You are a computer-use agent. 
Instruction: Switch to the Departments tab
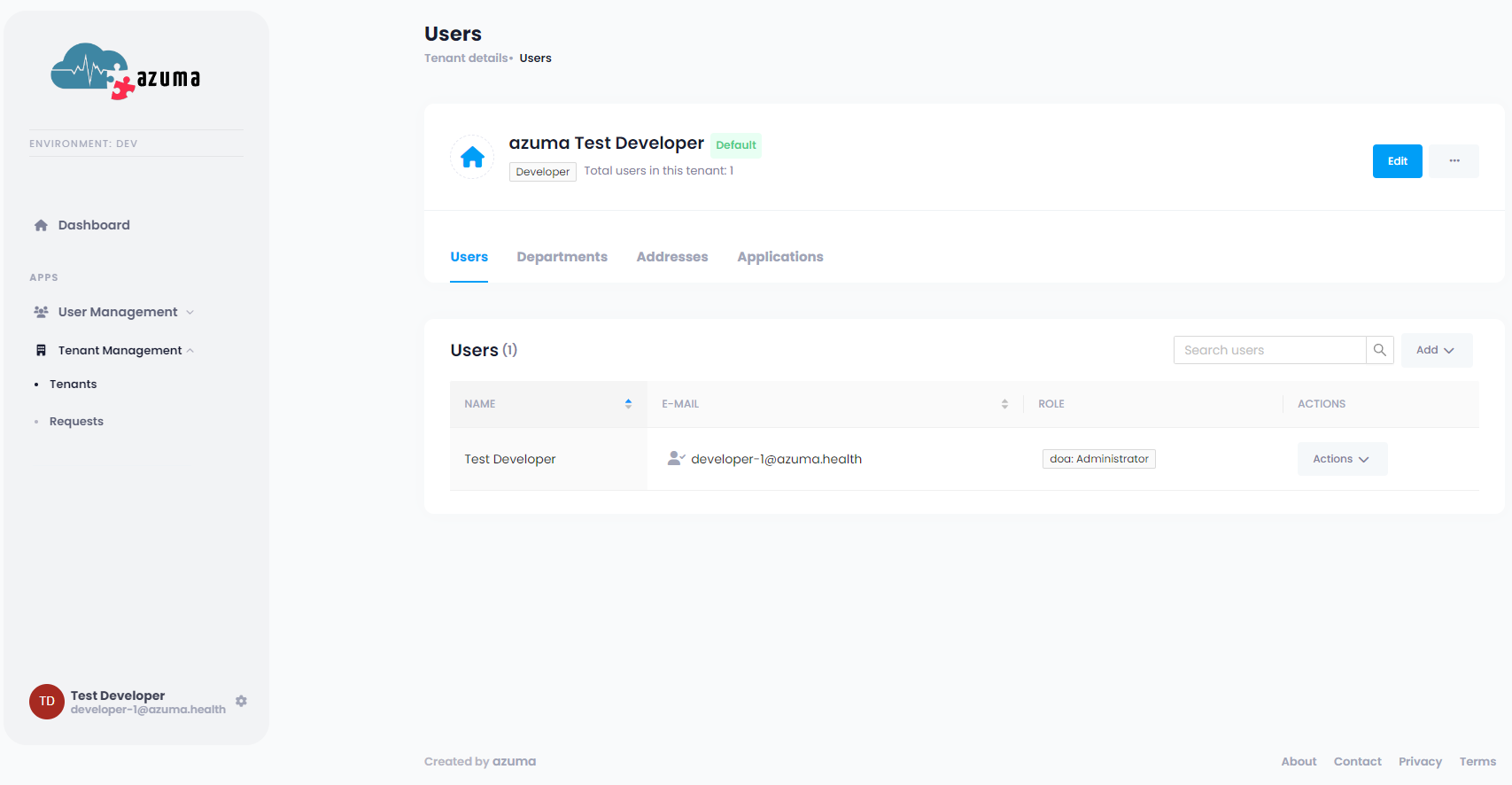click(x=562, y=257)
